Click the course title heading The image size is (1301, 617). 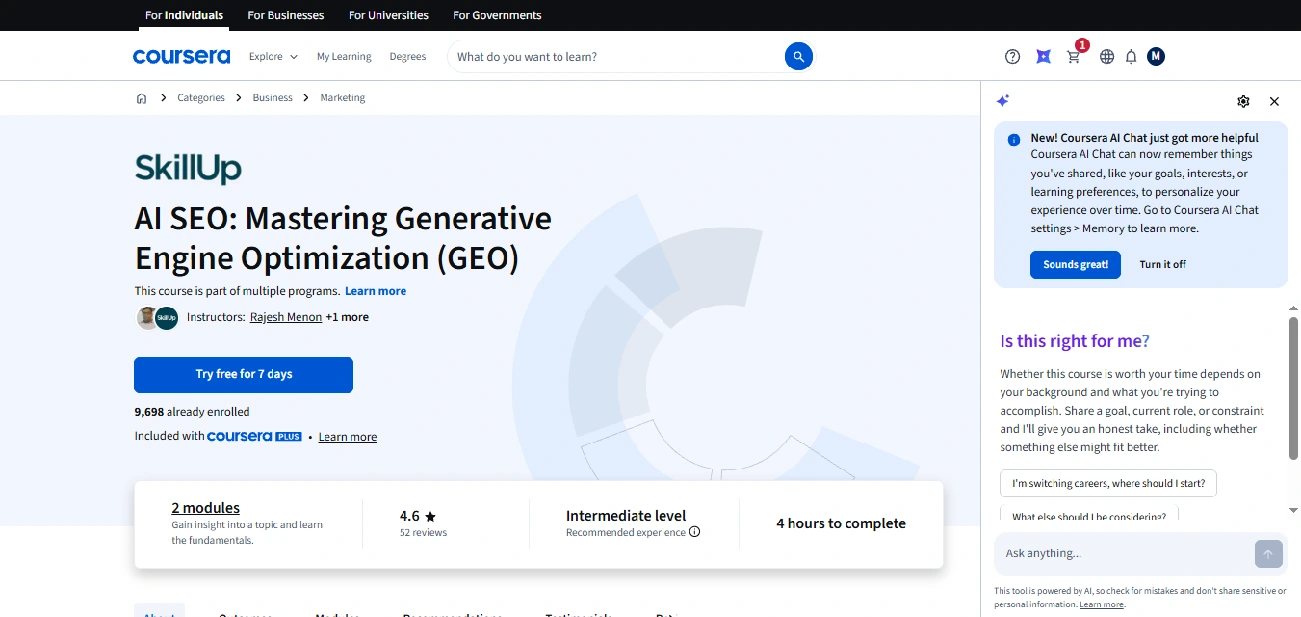pyautogui.click(x=343, y=238)
